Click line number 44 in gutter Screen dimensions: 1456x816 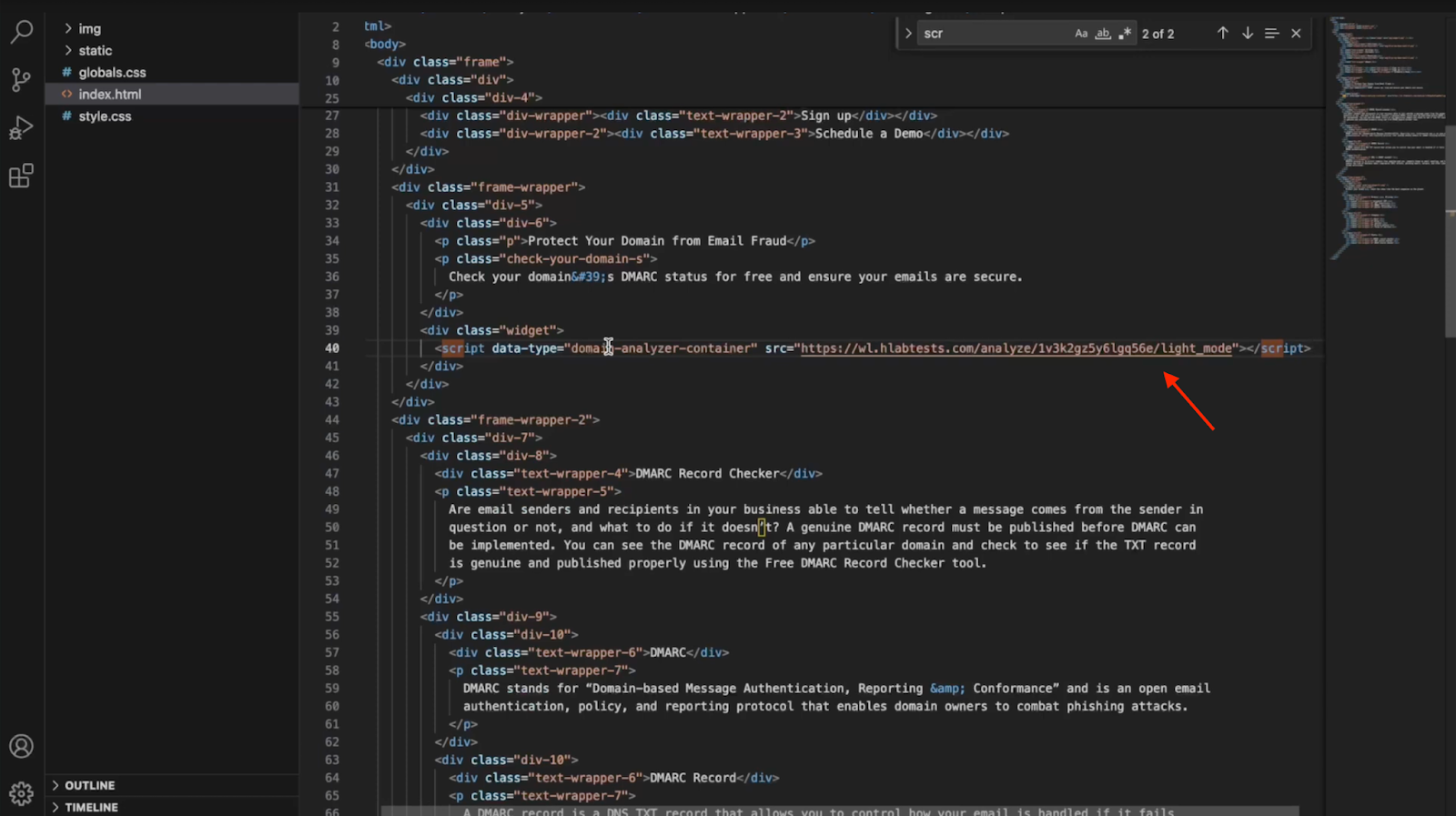(x=331, y=419)
